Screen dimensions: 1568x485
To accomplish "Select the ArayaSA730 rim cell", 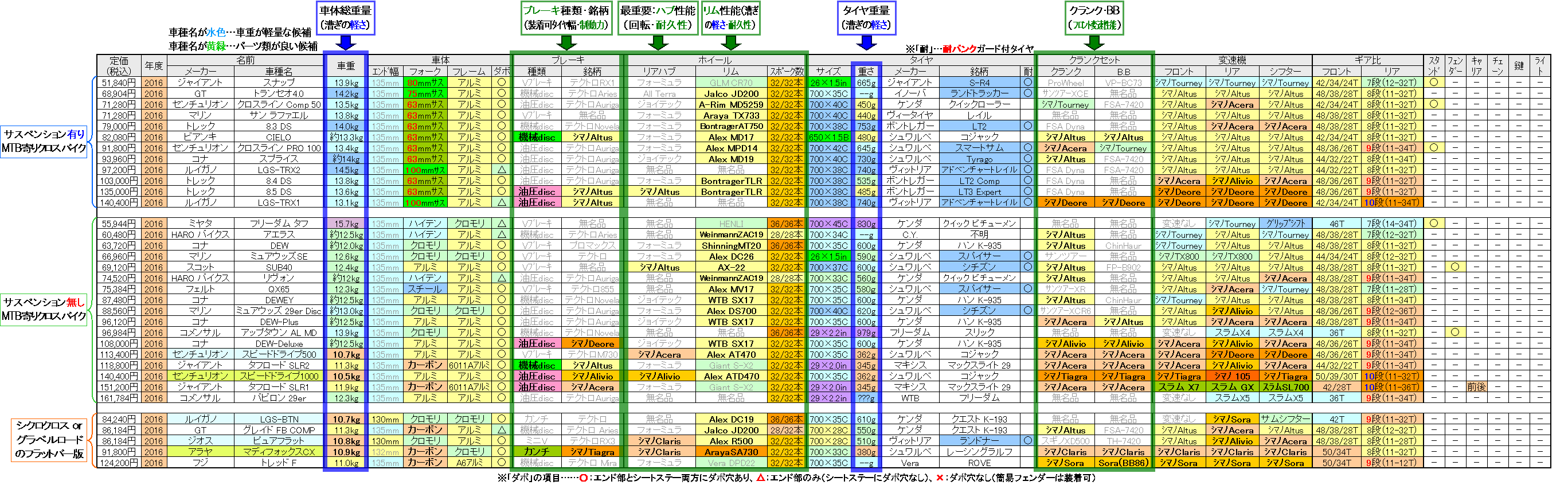I will (x=730, y=452).
